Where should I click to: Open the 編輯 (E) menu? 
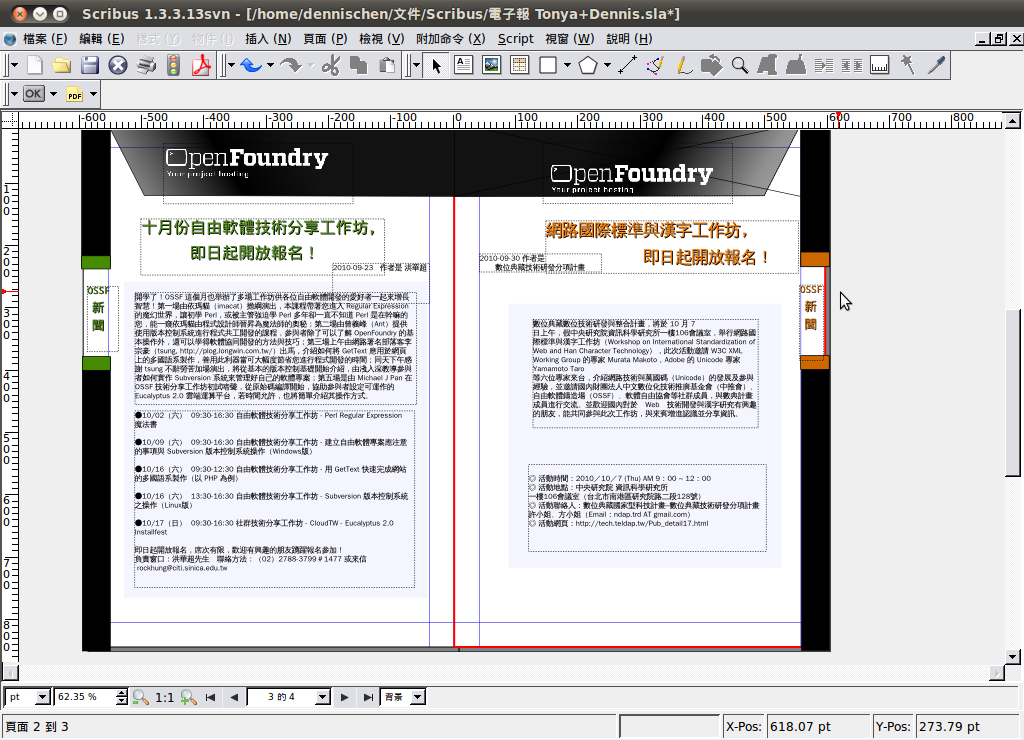(x=101, y=39)
